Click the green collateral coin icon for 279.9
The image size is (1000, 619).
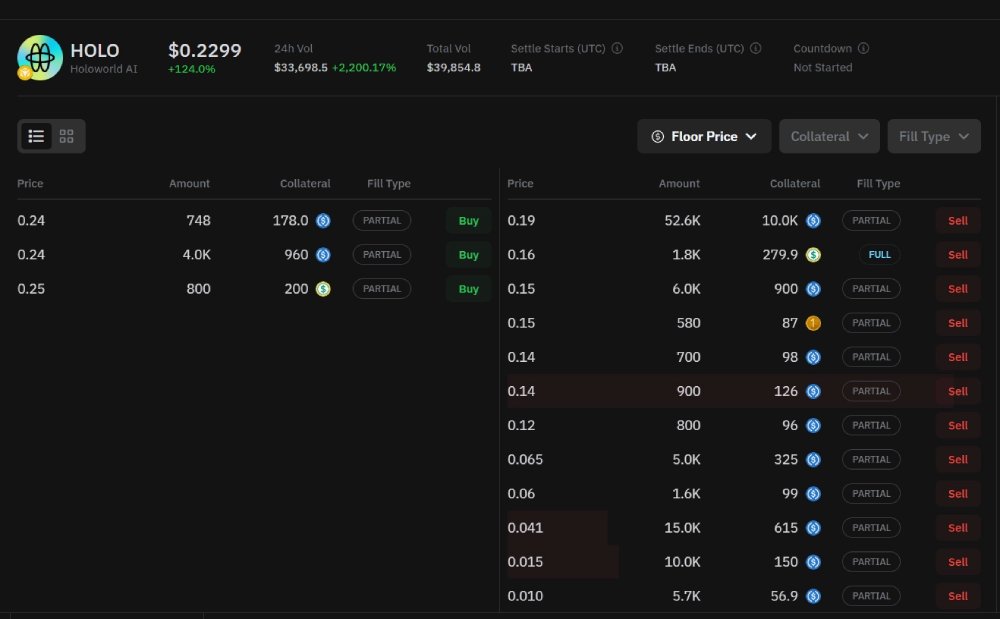pyautogui.click(x=813, y=255)
